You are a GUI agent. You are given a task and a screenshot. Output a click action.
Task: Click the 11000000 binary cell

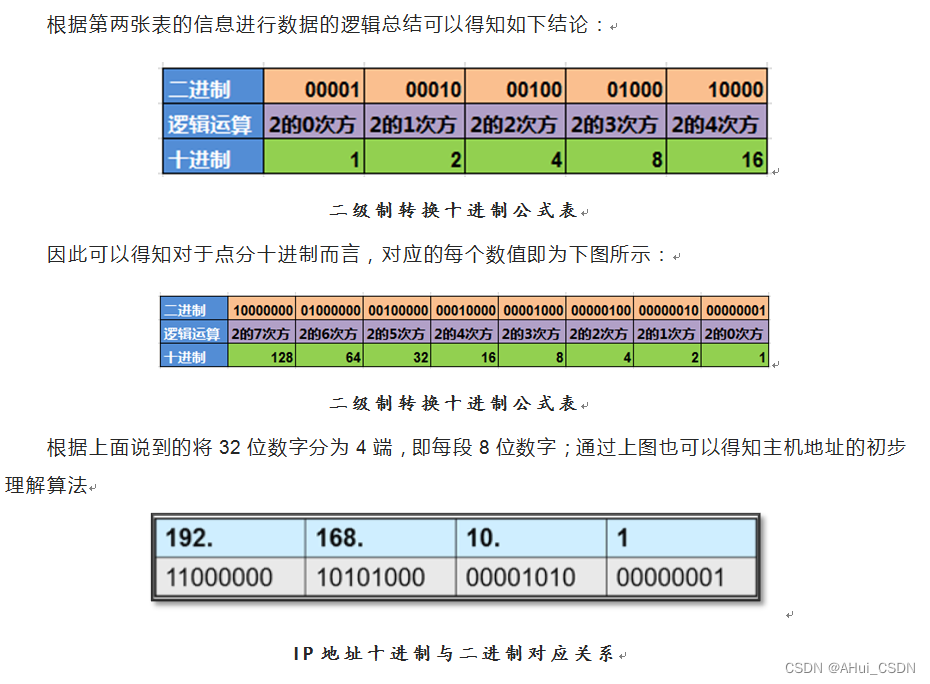pos(230,577)
